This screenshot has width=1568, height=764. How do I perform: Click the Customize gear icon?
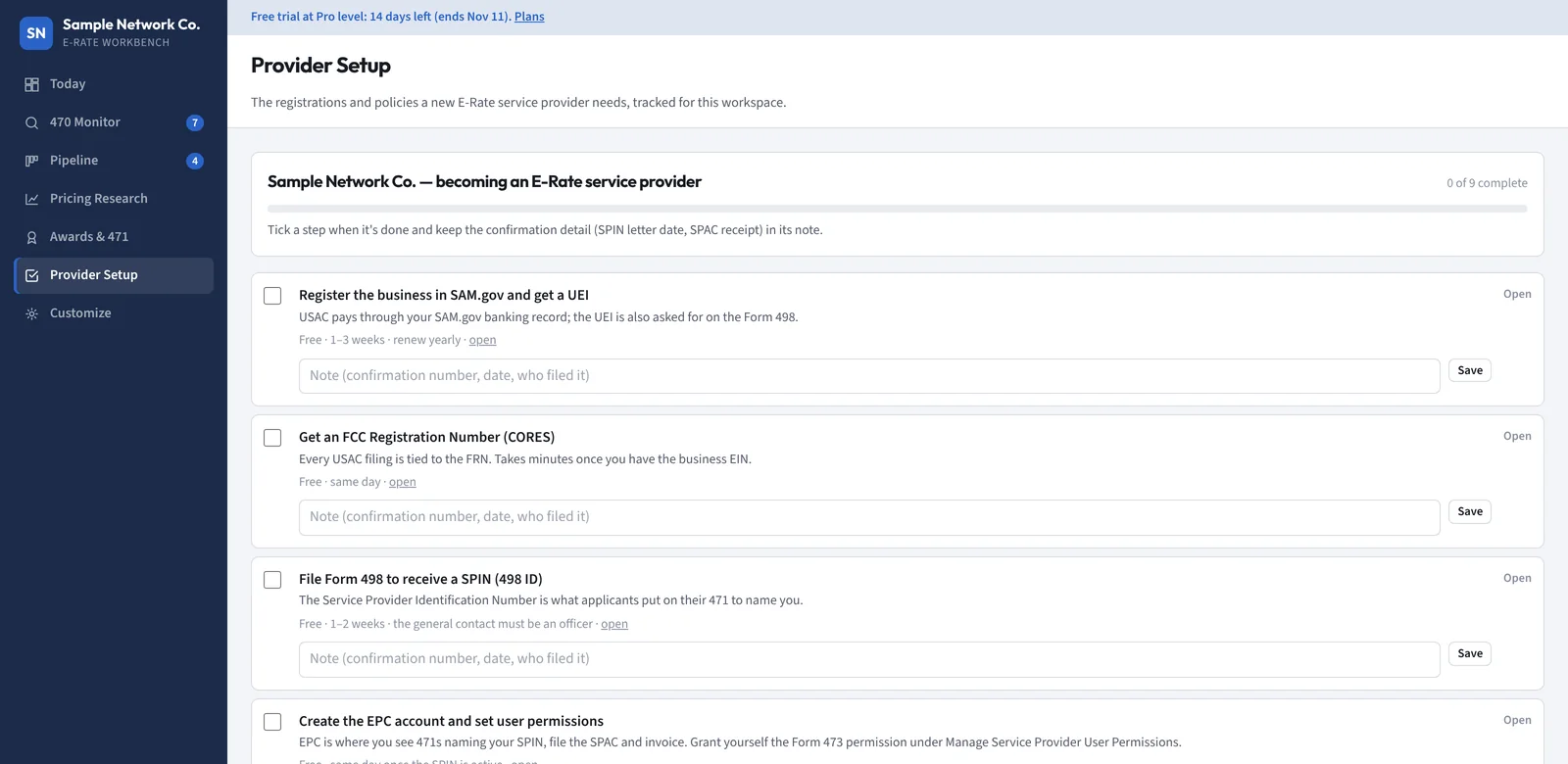click(31, 313)
